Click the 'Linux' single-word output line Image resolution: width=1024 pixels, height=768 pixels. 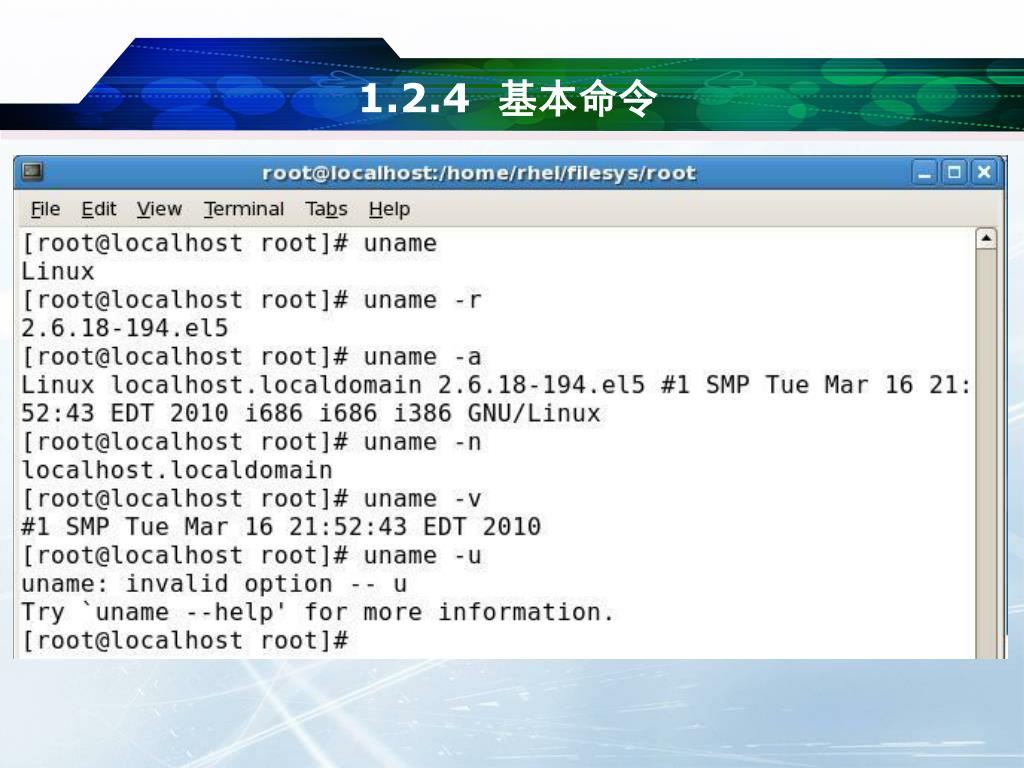click(x=57, y=271)
